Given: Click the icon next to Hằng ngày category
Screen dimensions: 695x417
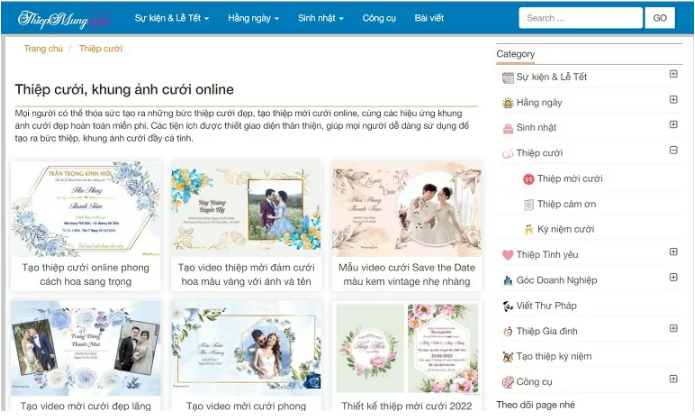Looking at the screenshot, I should [x=508, y=103].
